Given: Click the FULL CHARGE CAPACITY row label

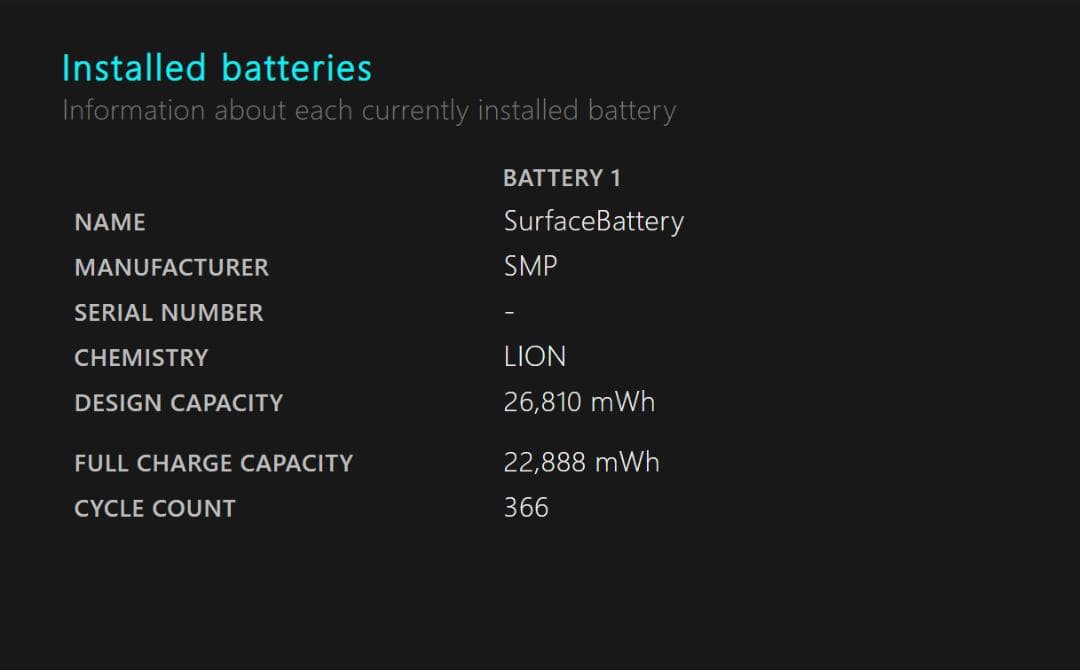Looking at the screenshot, I should [x=213, y=463].
